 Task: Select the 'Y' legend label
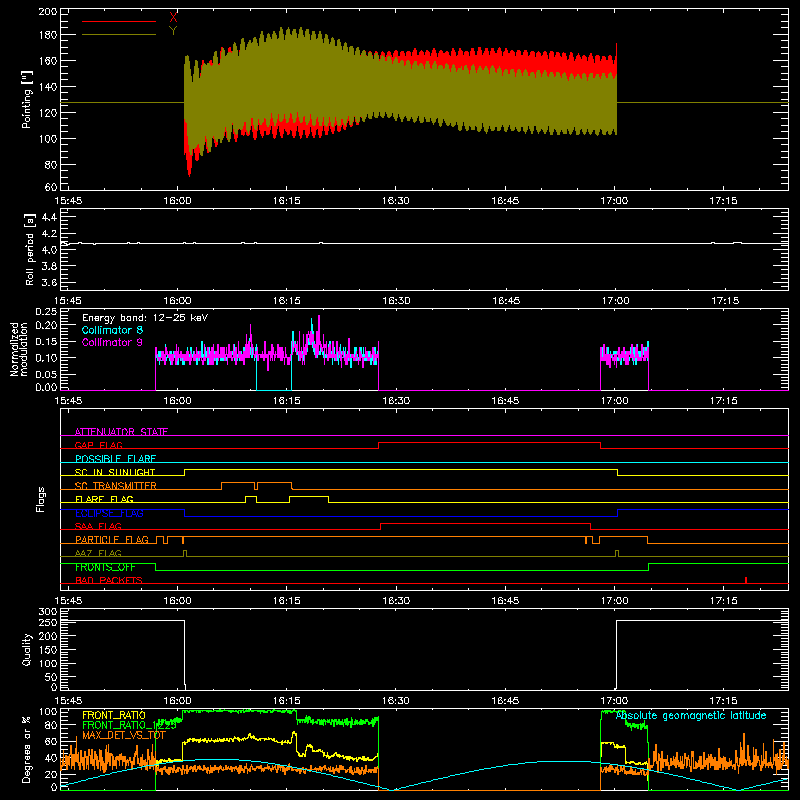pos(173,31)
